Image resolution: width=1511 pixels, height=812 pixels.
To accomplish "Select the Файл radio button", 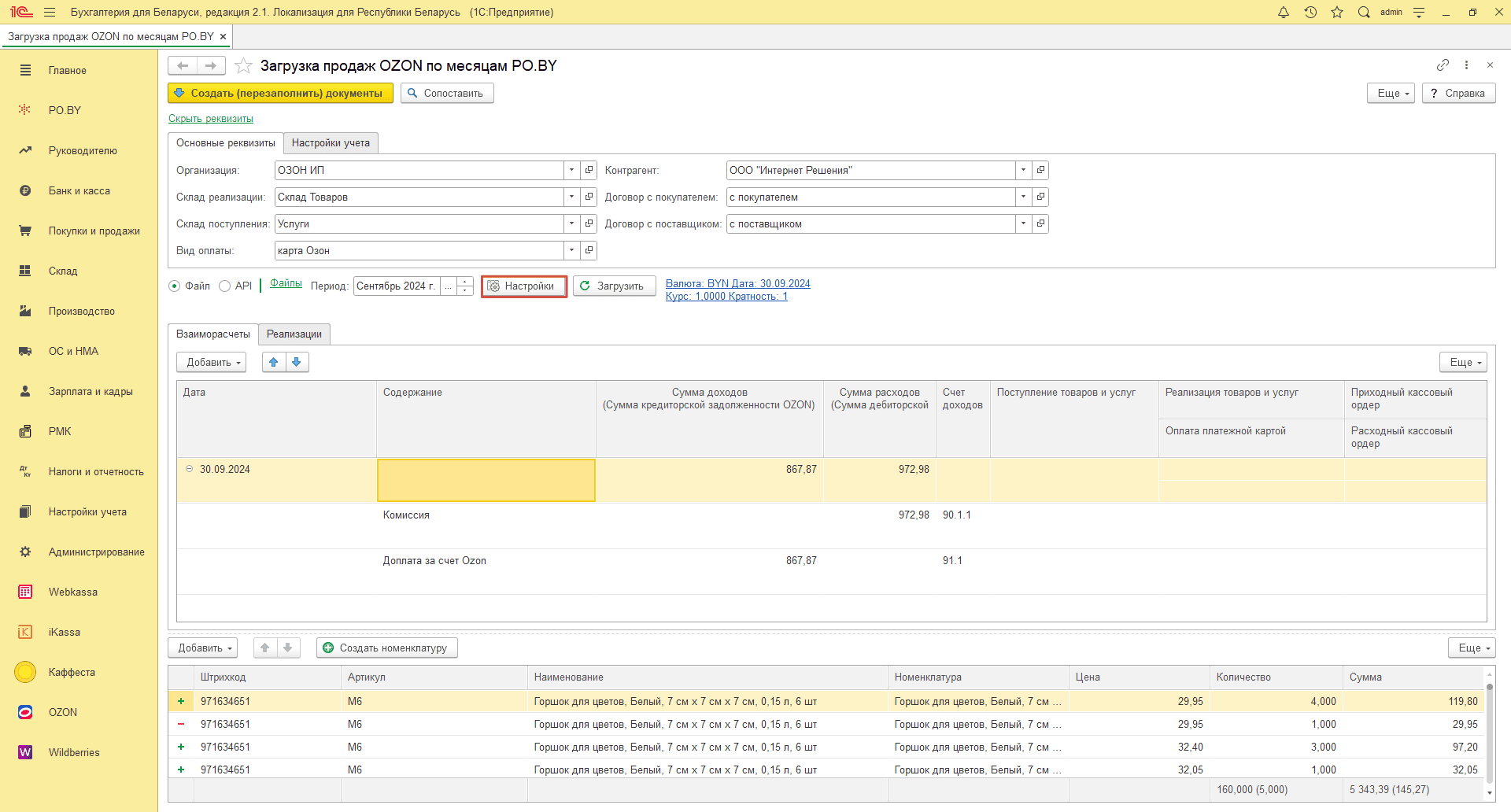I will tap(175, 286).
